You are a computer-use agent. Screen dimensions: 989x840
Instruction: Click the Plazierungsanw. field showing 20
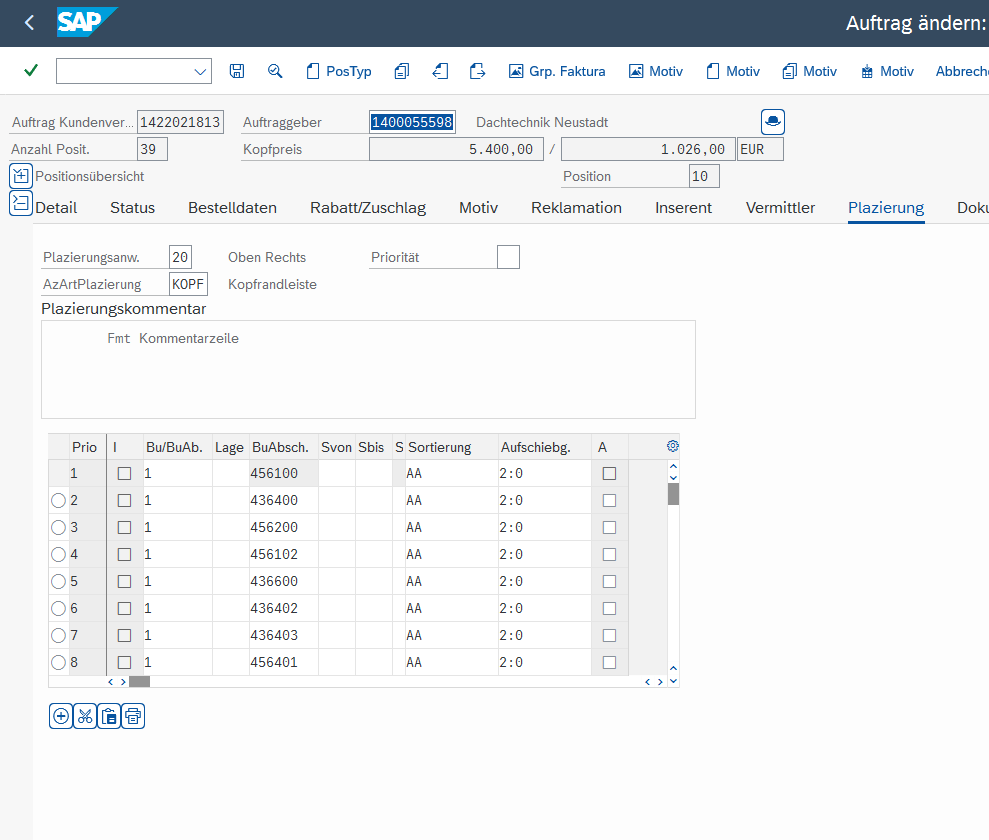pos(180,257)
